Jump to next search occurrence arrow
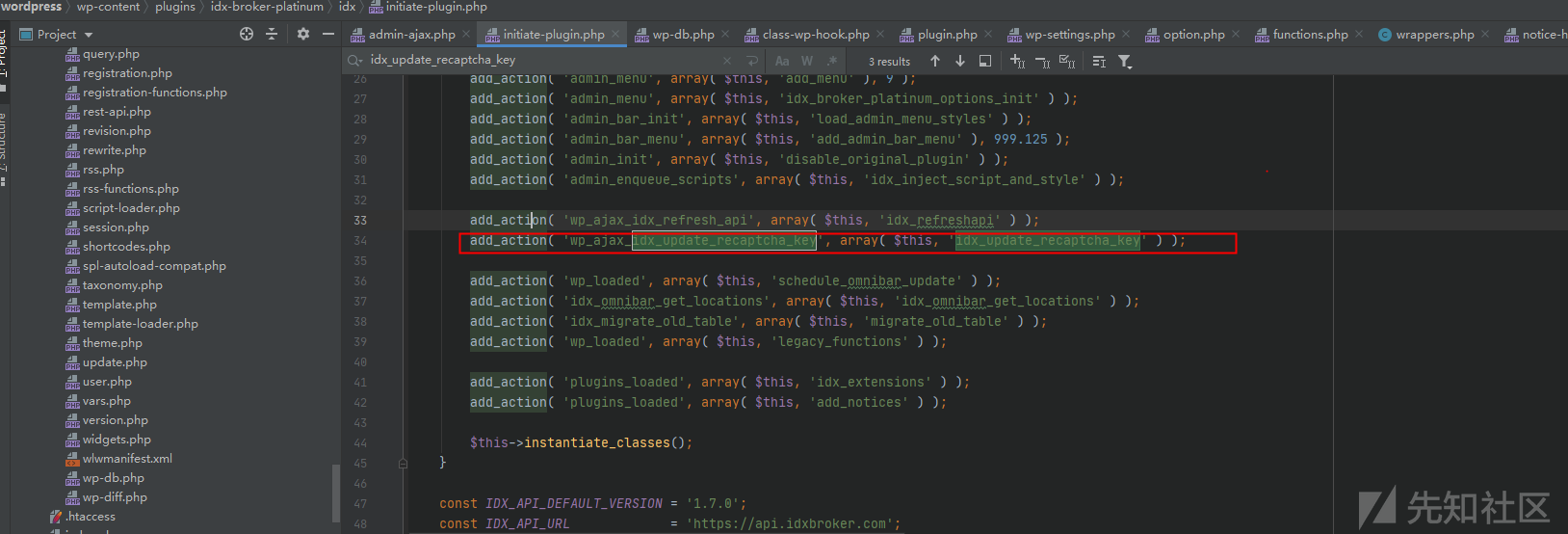Screen dimensions: 1568x534 [959, 61]
